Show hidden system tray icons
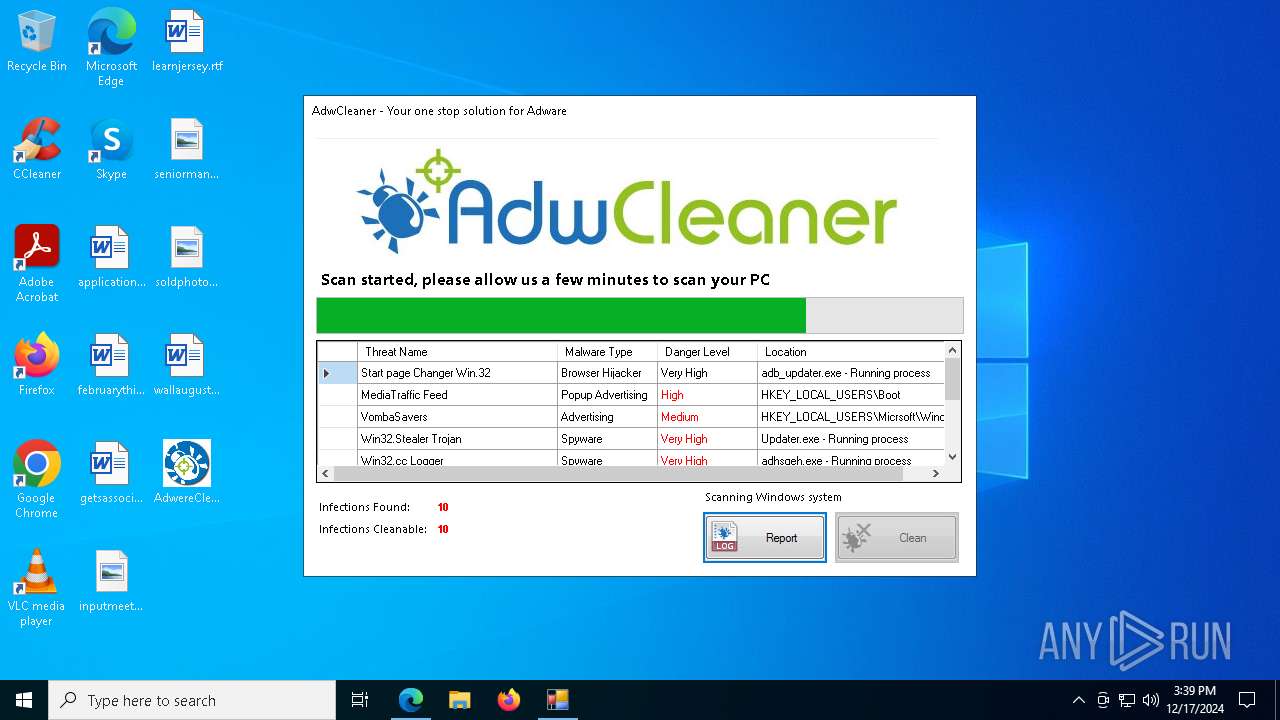Screen dimensions: 1280x720 tap(1078, 700)
